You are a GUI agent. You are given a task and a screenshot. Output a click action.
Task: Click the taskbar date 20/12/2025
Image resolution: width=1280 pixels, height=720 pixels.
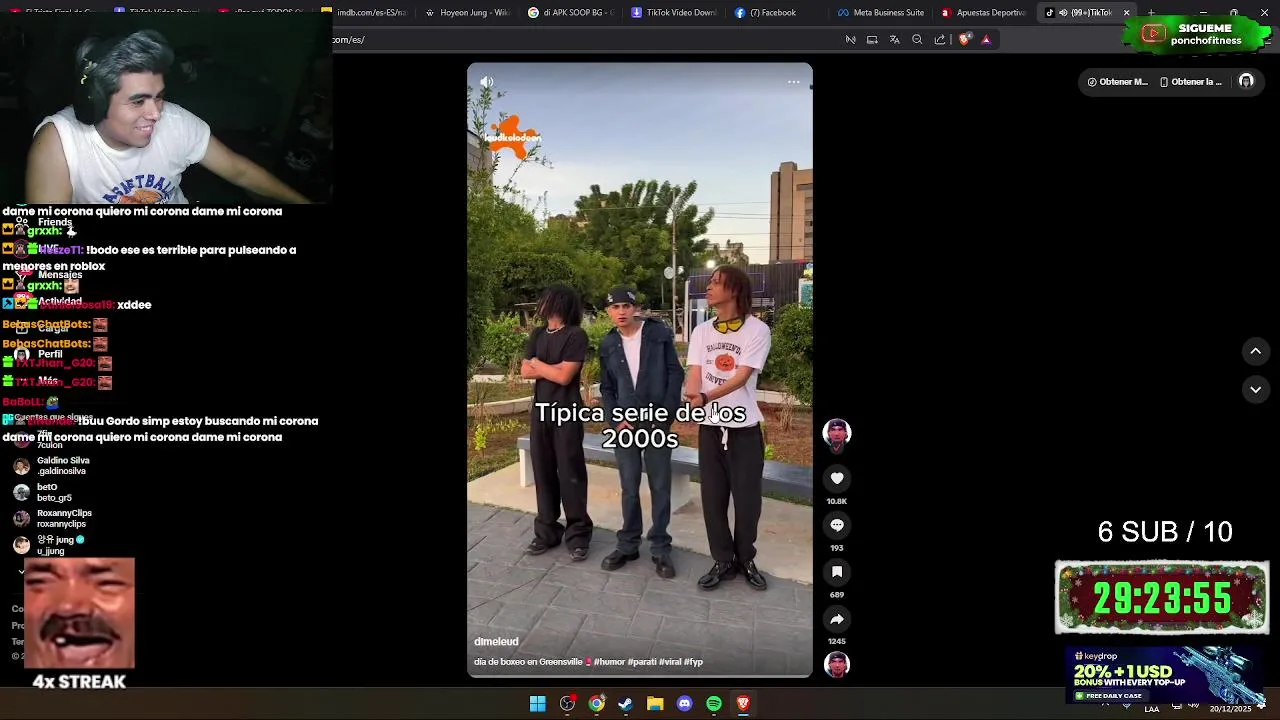pyautogui.click(x=1230, y=709)
